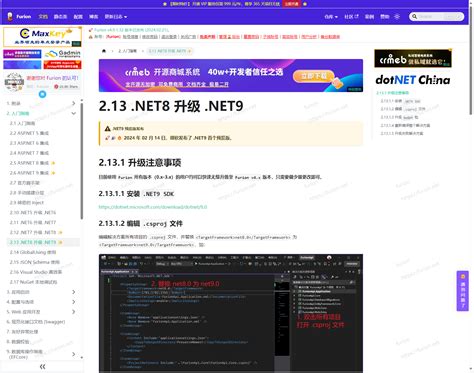
Task: Open sidebar item 2.14 GlobalUsing 使用
Action: tap(33, 252)
